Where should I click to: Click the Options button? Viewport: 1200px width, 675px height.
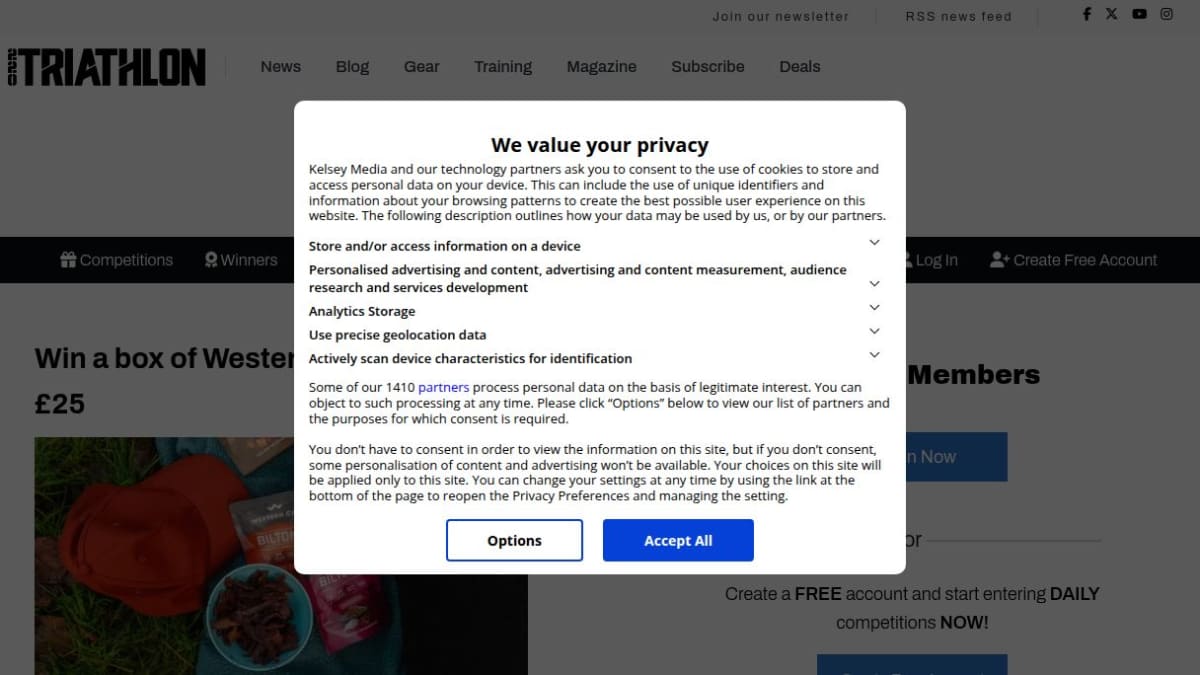click(514, 540)
